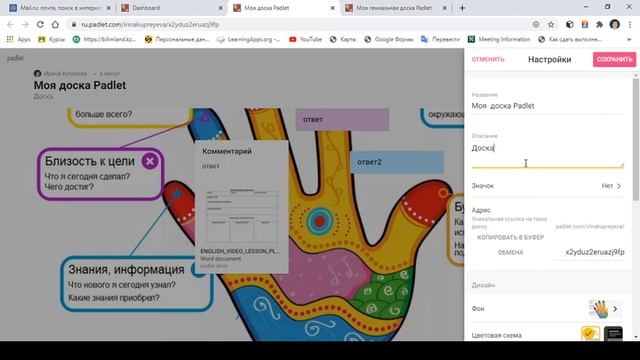Open the Комментарий post card
The image size is (640, 360).
pyautogui.click(x=241, y=207)
